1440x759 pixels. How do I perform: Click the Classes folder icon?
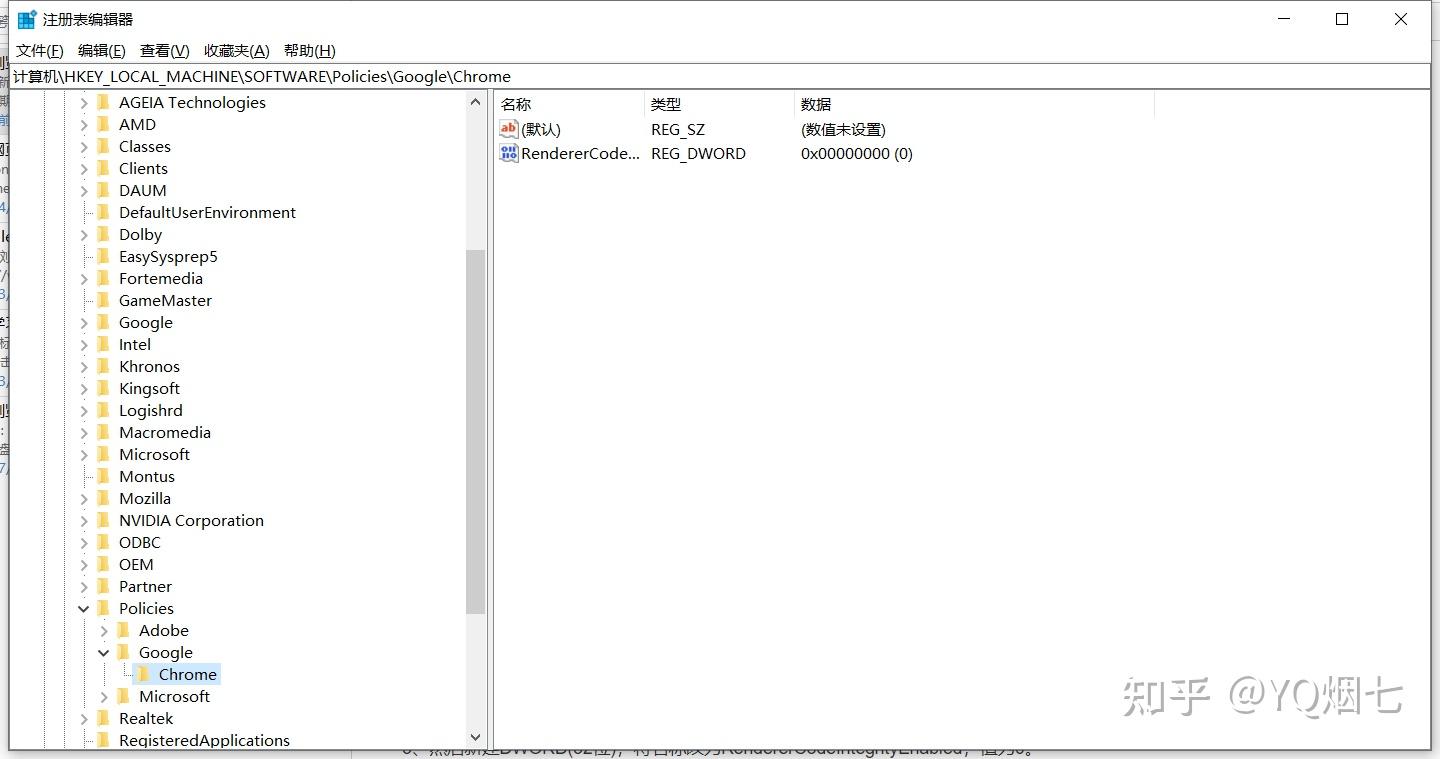pos(104,146)
